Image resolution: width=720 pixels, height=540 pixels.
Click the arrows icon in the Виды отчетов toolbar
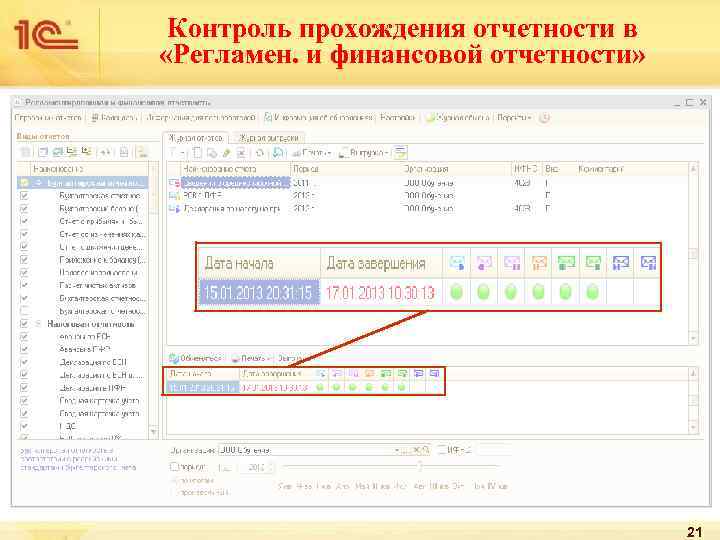tap(105, 152)
